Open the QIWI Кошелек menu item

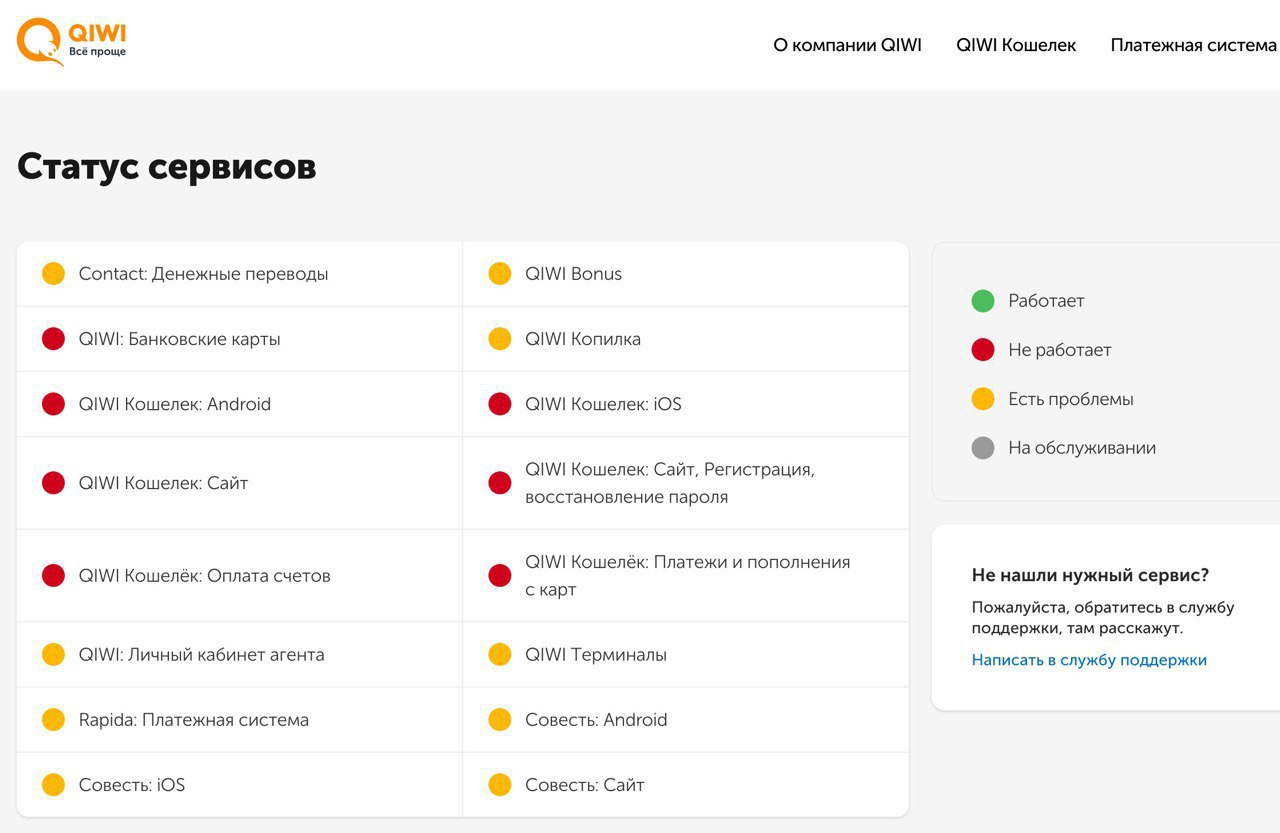click(1016, 45)
